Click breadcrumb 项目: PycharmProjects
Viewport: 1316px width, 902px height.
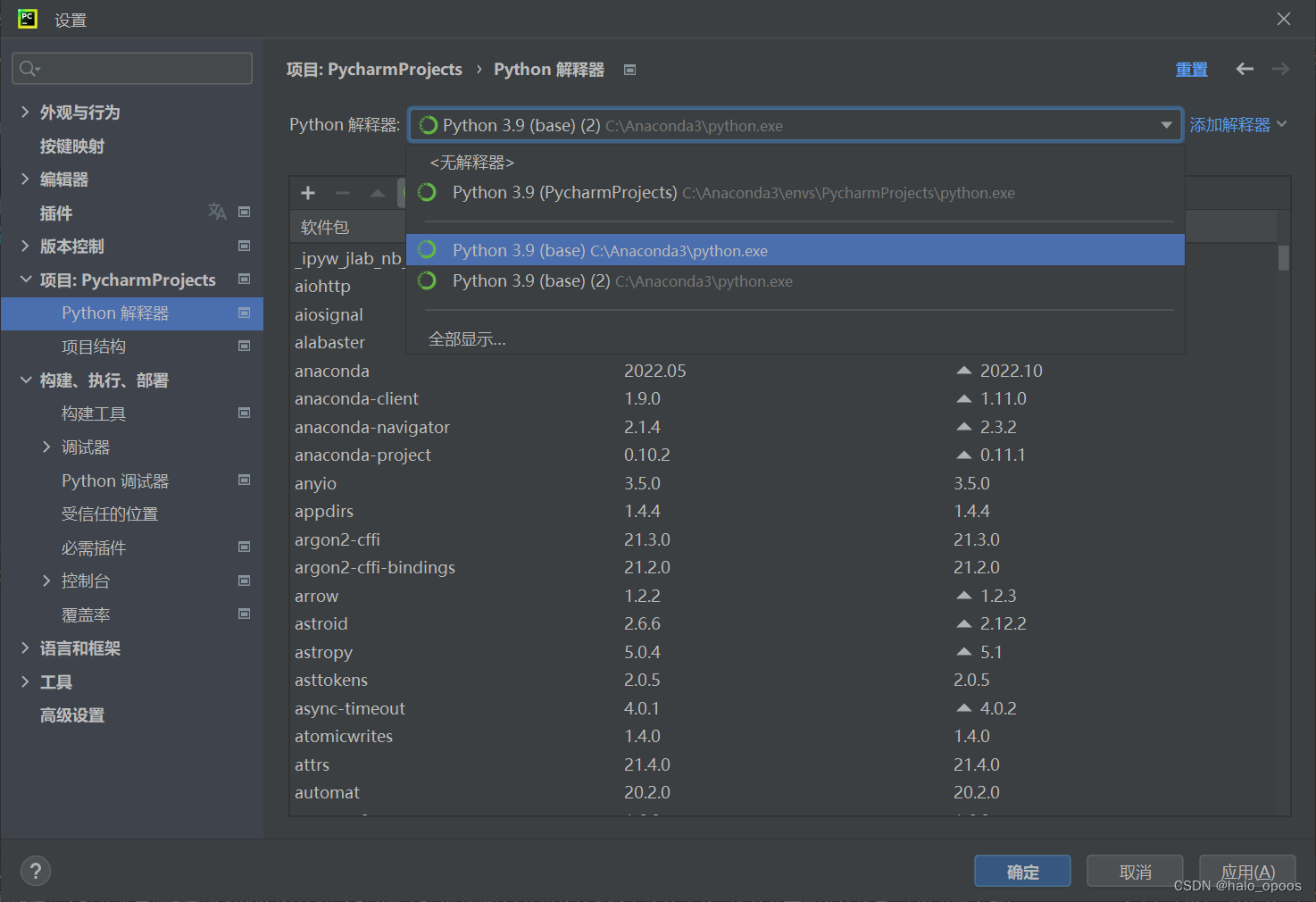pyautogui.click(x=374, y=69)
